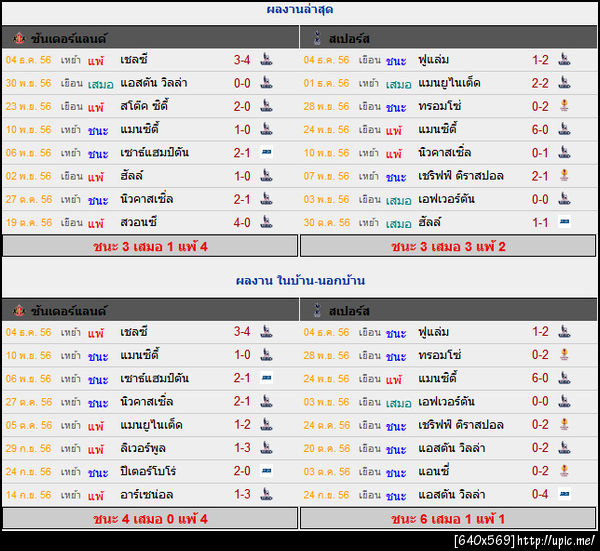Click cup icon in เซาธ์แฮมป์ตัน row under ผลงานล่าสุด
Screen dimensions: 600x551
tap(267, 152)
